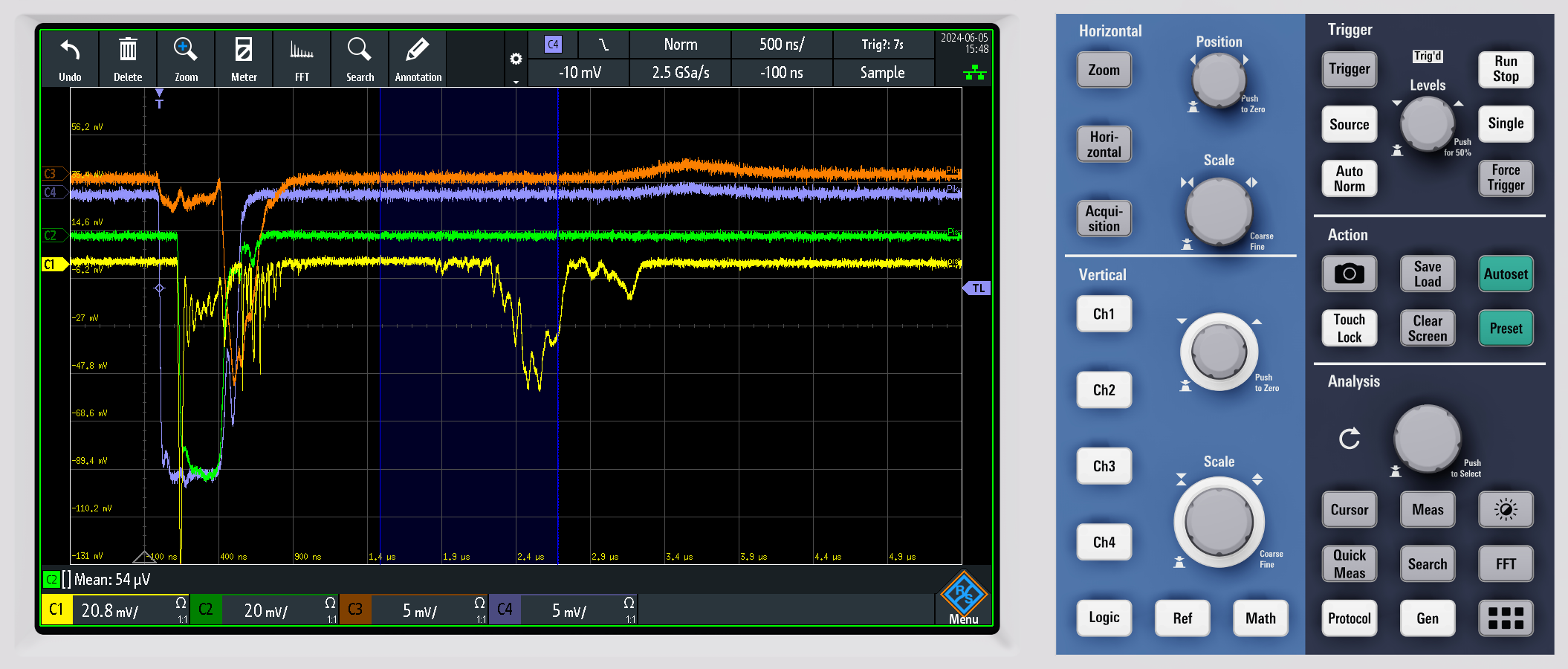
Task: Open the Sample acquisition mode field
Action: [882, 73]
